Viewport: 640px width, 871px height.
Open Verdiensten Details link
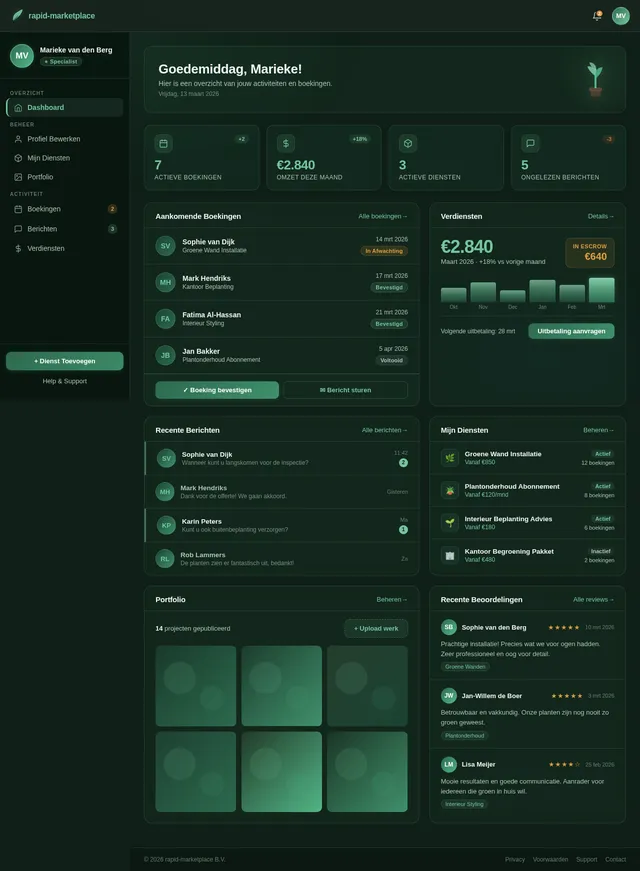(601, 217)
